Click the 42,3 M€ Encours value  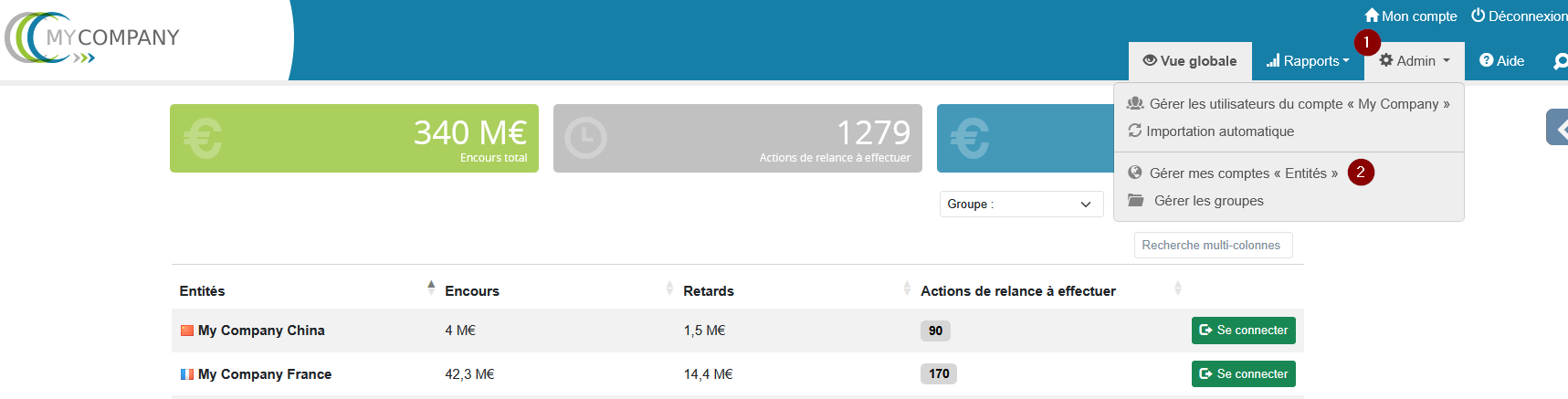point(469,374)
